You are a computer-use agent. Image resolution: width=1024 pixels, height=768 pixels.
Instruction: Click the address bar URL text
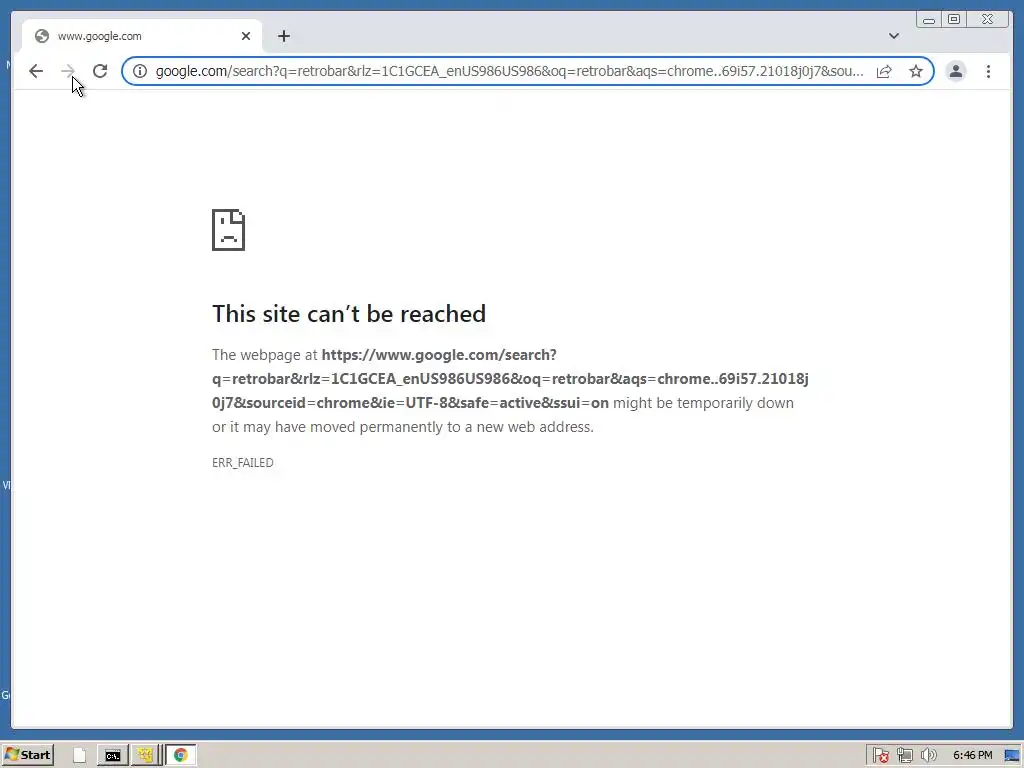509,71
